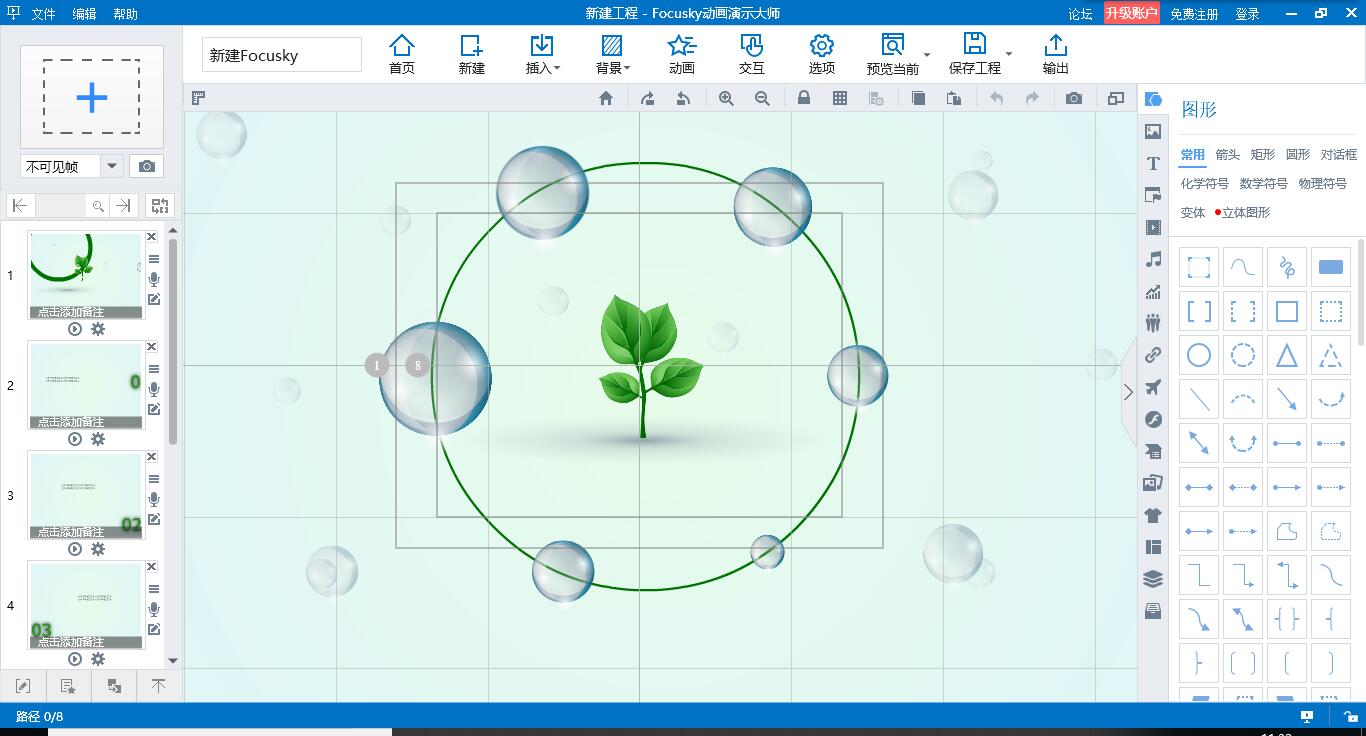
Task: Select the text tool in right sidebar
Action: point(1153,164)
